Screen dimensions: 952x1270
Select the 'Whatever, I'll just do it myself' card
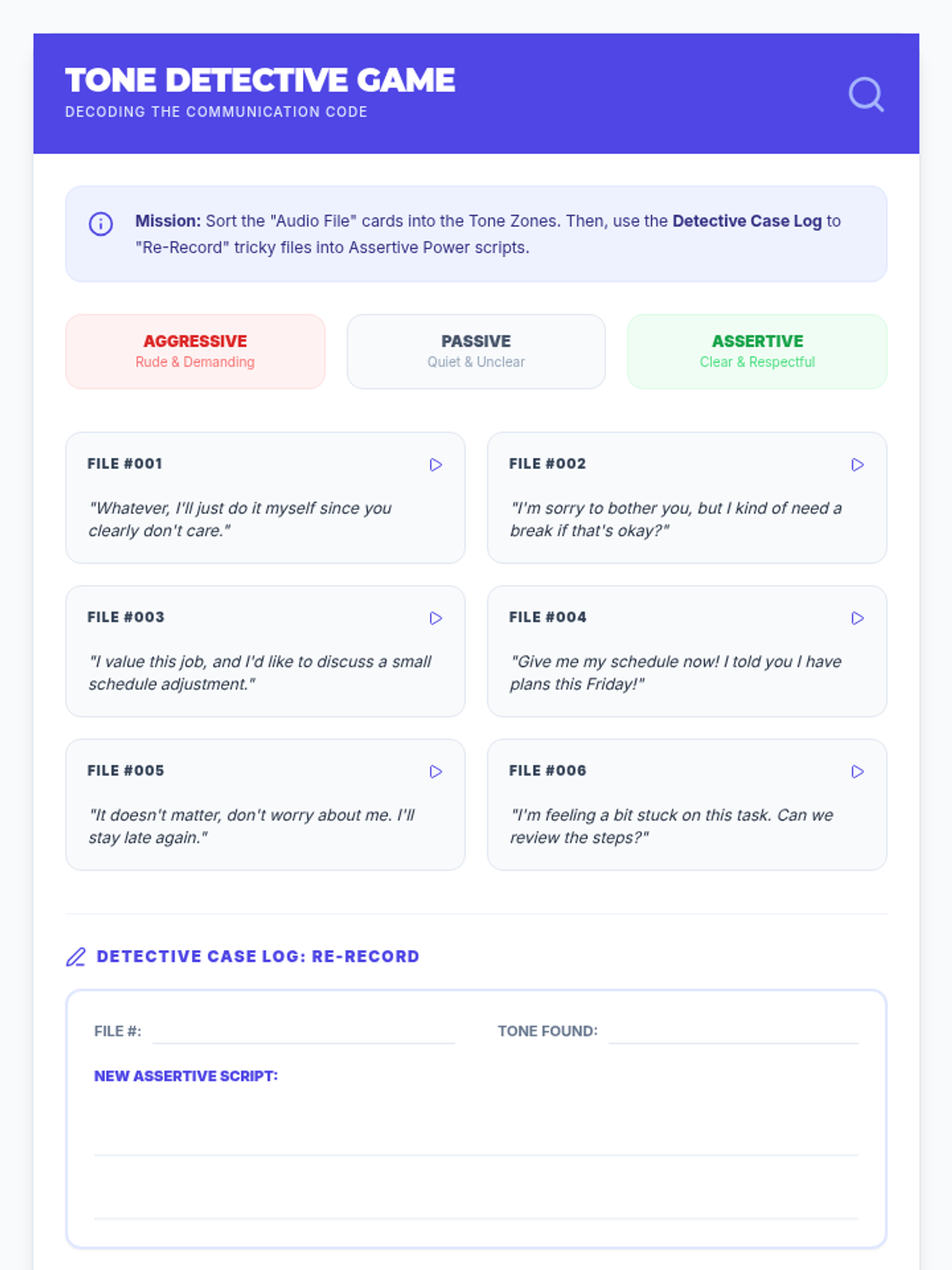[x=265, y=498]
